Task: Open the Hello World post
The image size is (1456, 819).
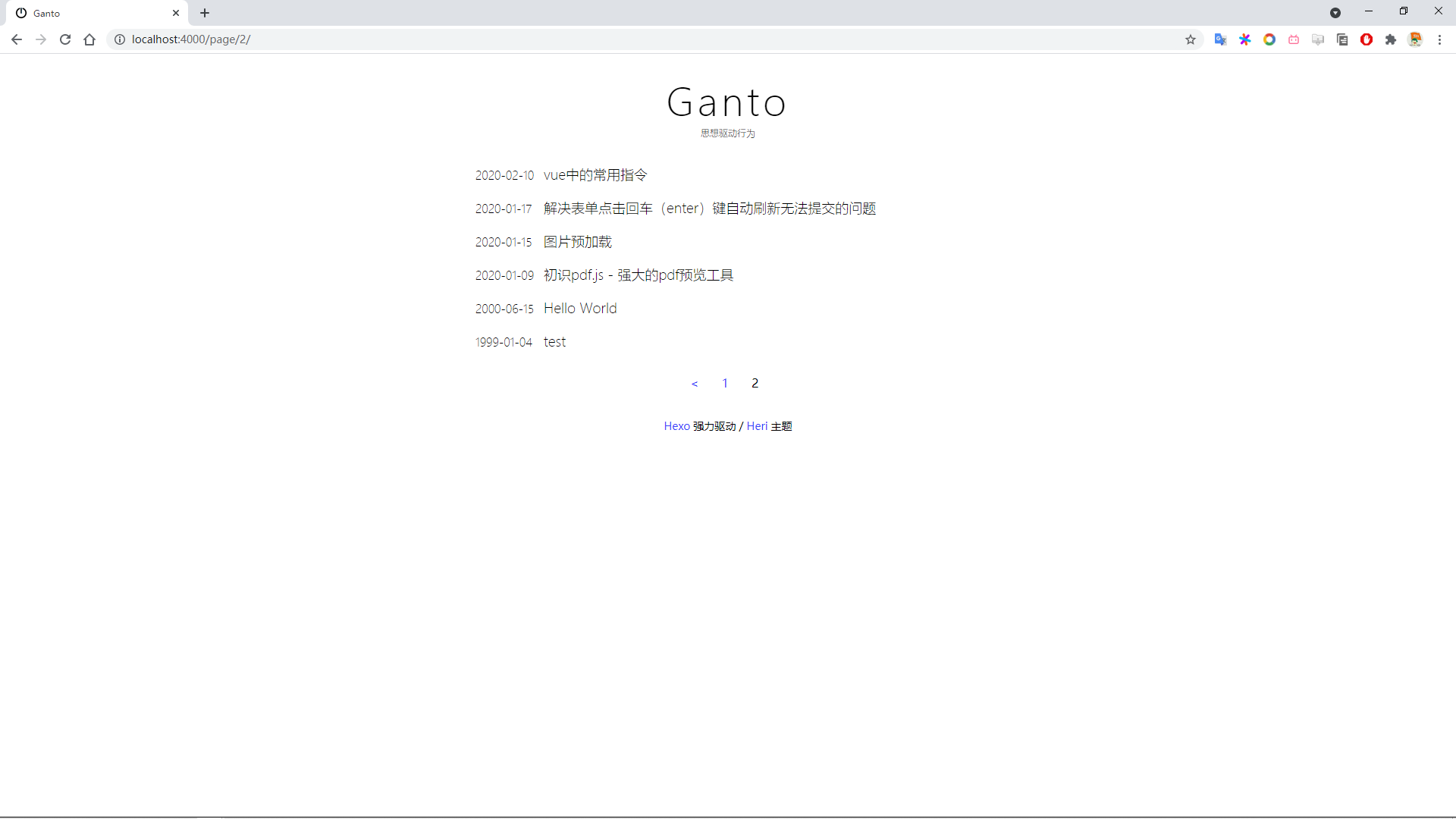Action: point(579,308)
